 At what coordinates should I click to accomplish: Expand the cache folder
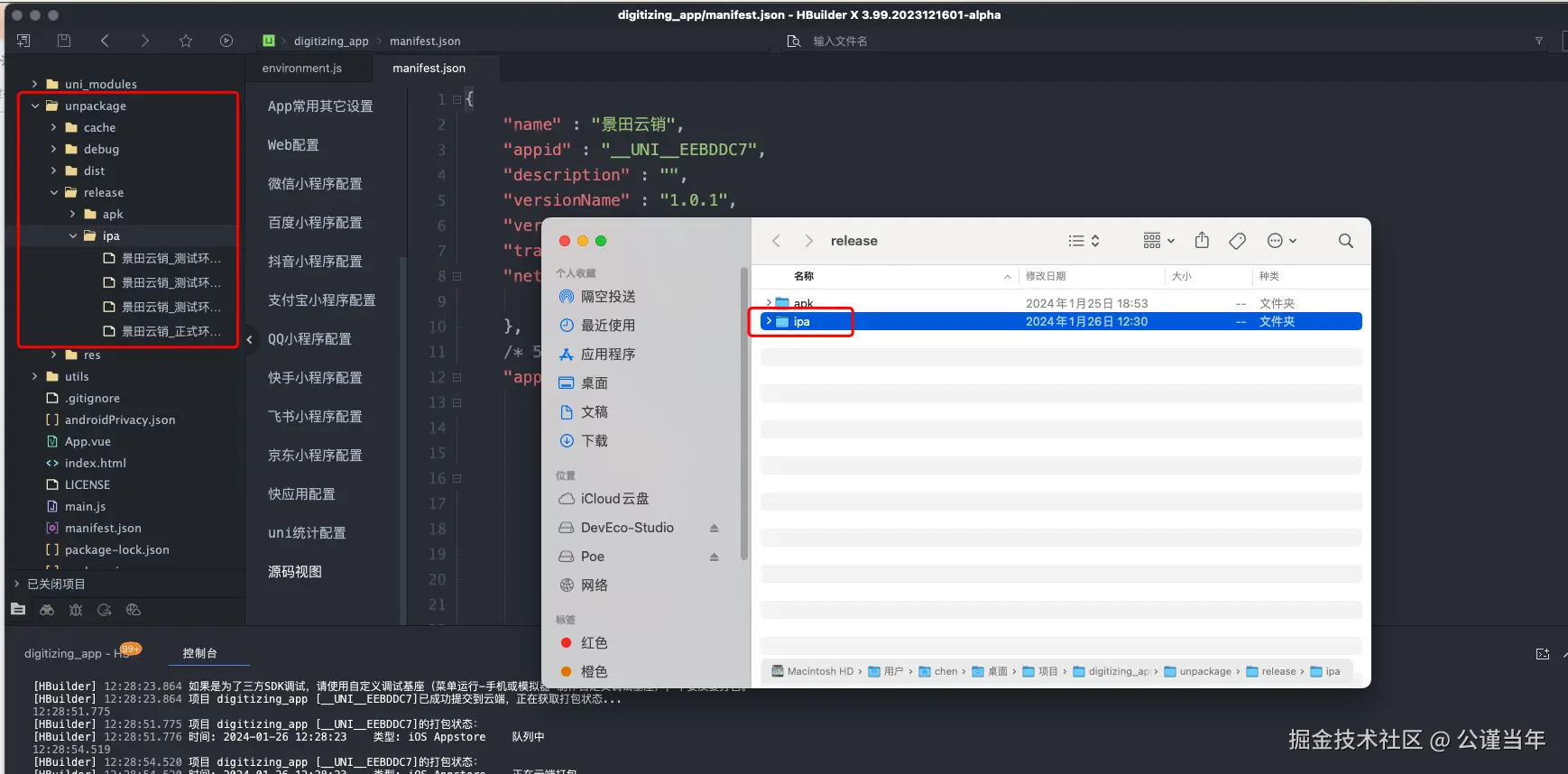pos(53,127)
